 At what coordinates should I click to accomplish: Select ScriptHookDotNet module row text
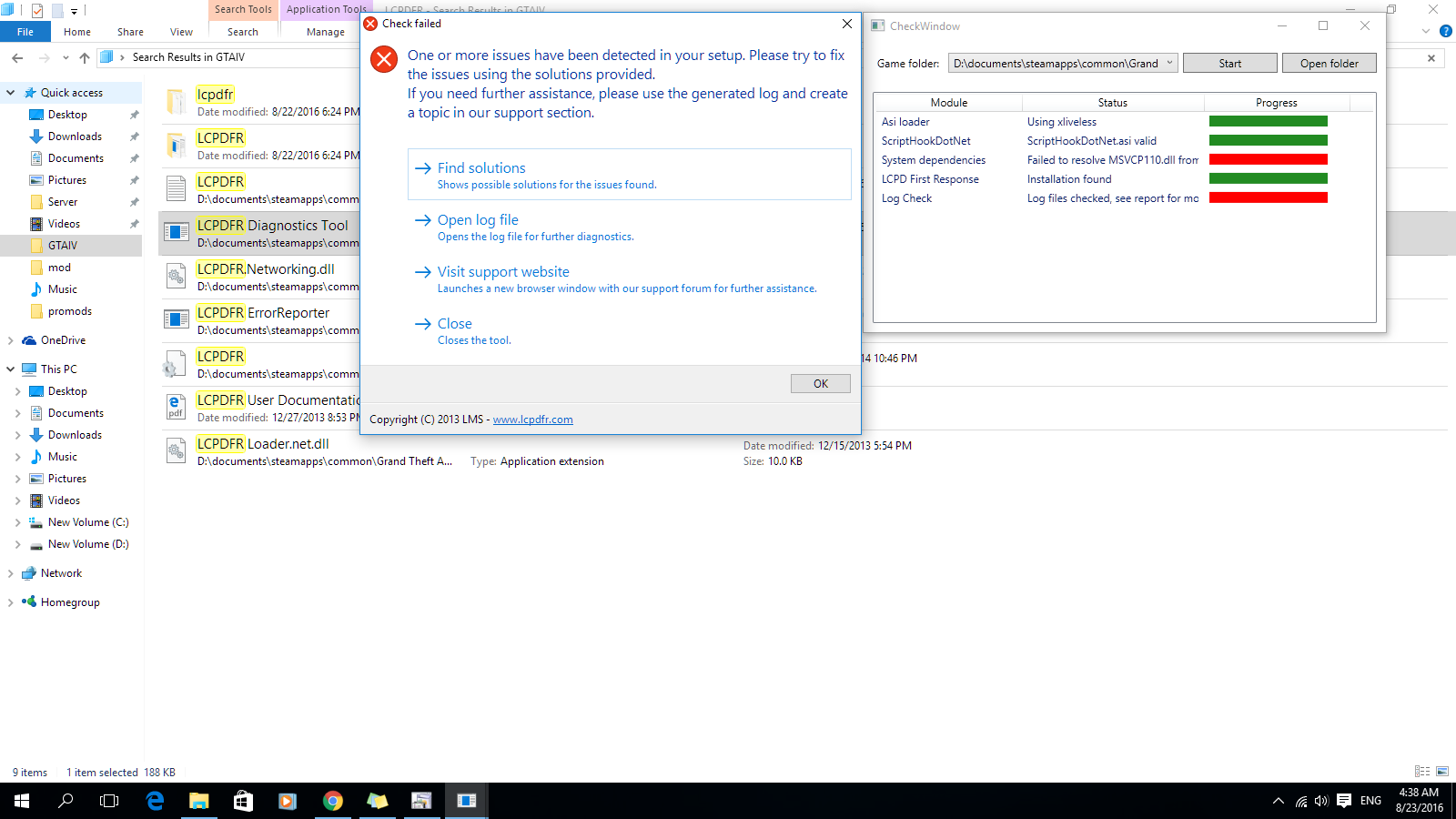click(x=925, y=141)
